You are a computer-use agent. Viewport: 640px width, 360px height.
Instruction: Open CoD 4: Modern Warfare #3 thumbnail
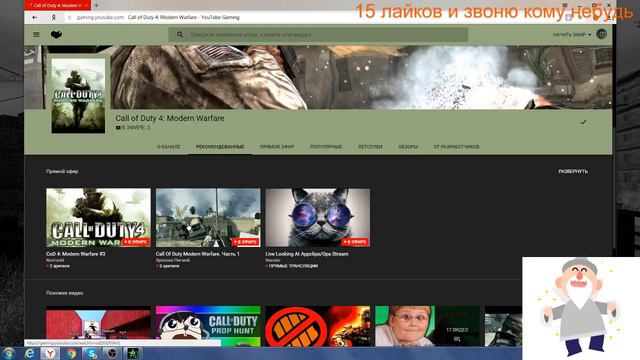point(98,218)
